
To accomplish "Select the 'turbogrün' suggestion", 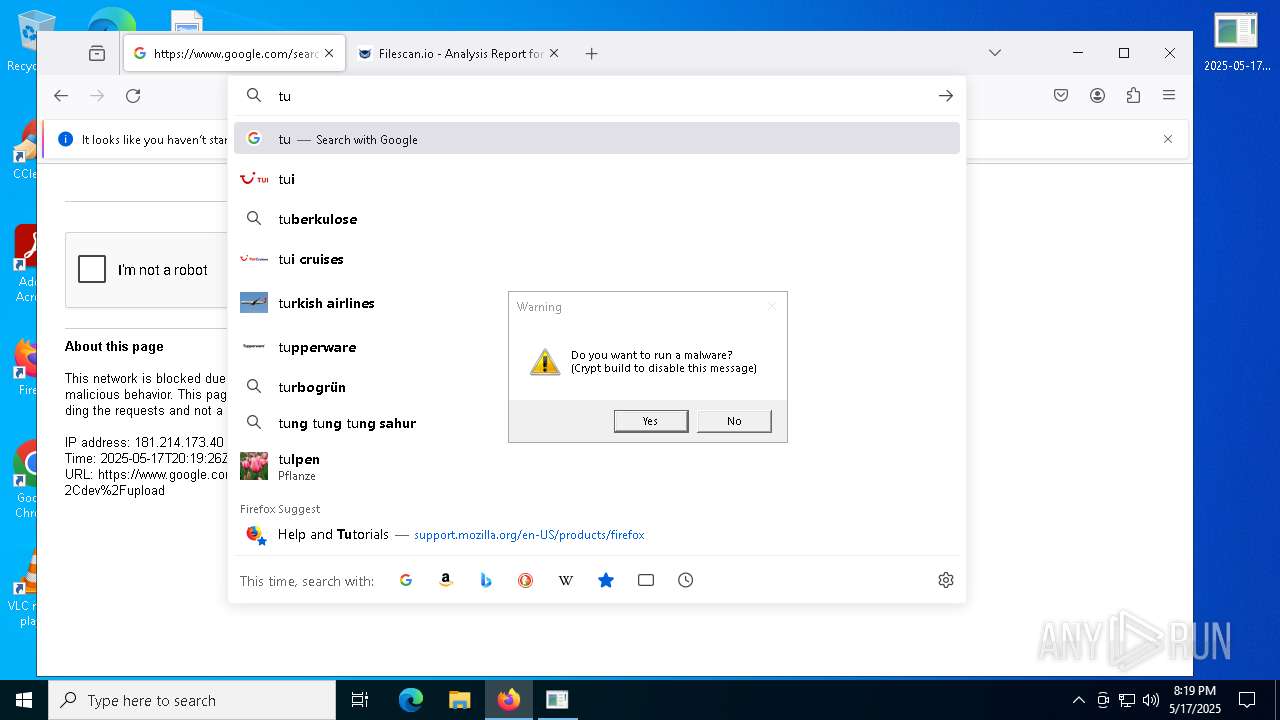I will [597, 387].
